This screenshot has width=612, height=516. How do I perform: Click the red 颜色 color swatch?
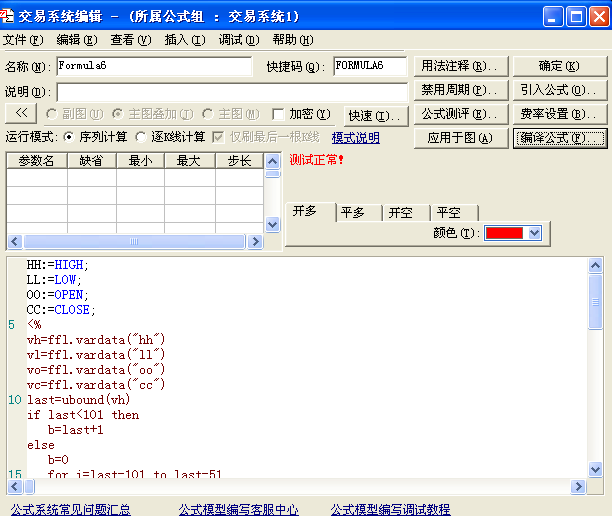tap(504, 233)
